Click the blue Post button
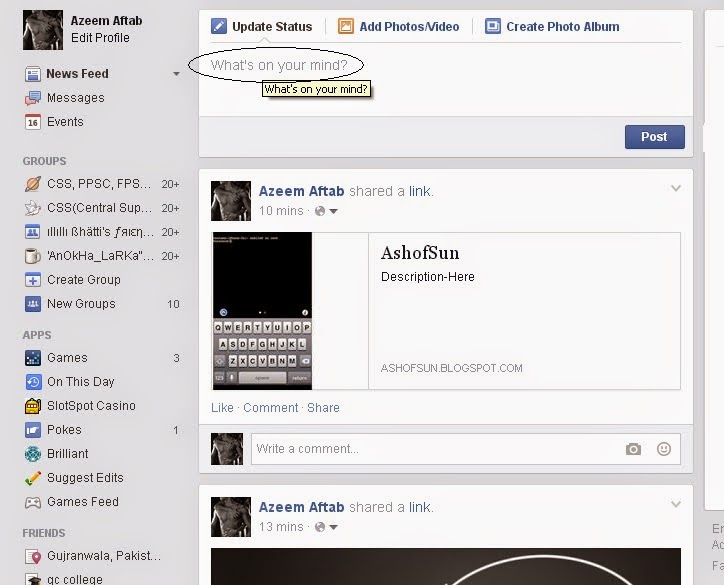Image resolution: width=724 pixels, height=585 pixels. (655, 137)
